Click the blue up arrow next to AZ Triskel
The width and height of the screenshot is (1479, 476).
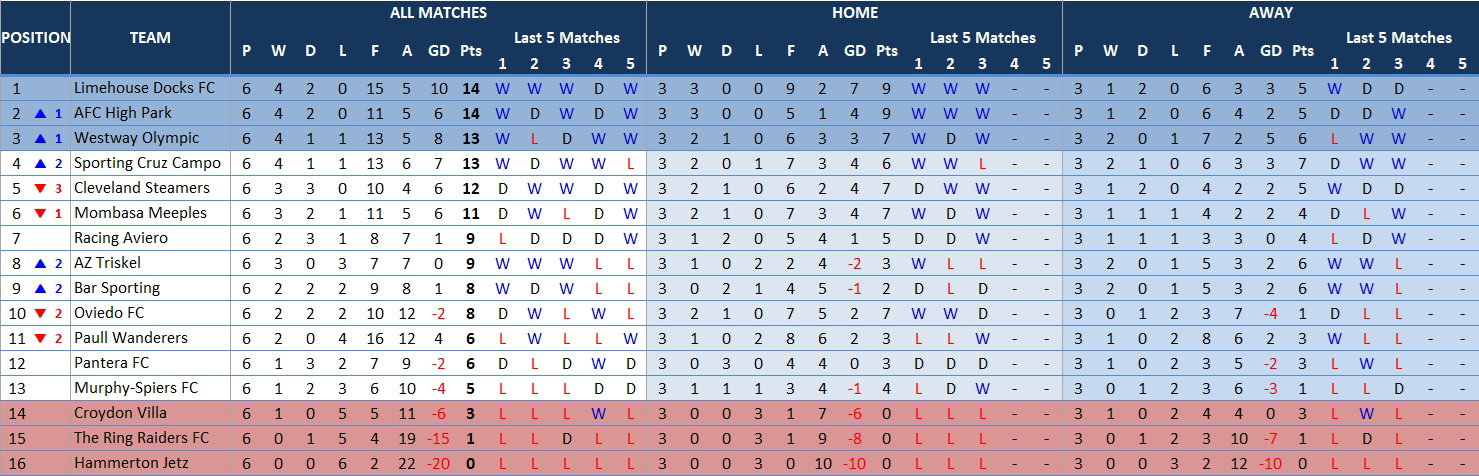41,263
